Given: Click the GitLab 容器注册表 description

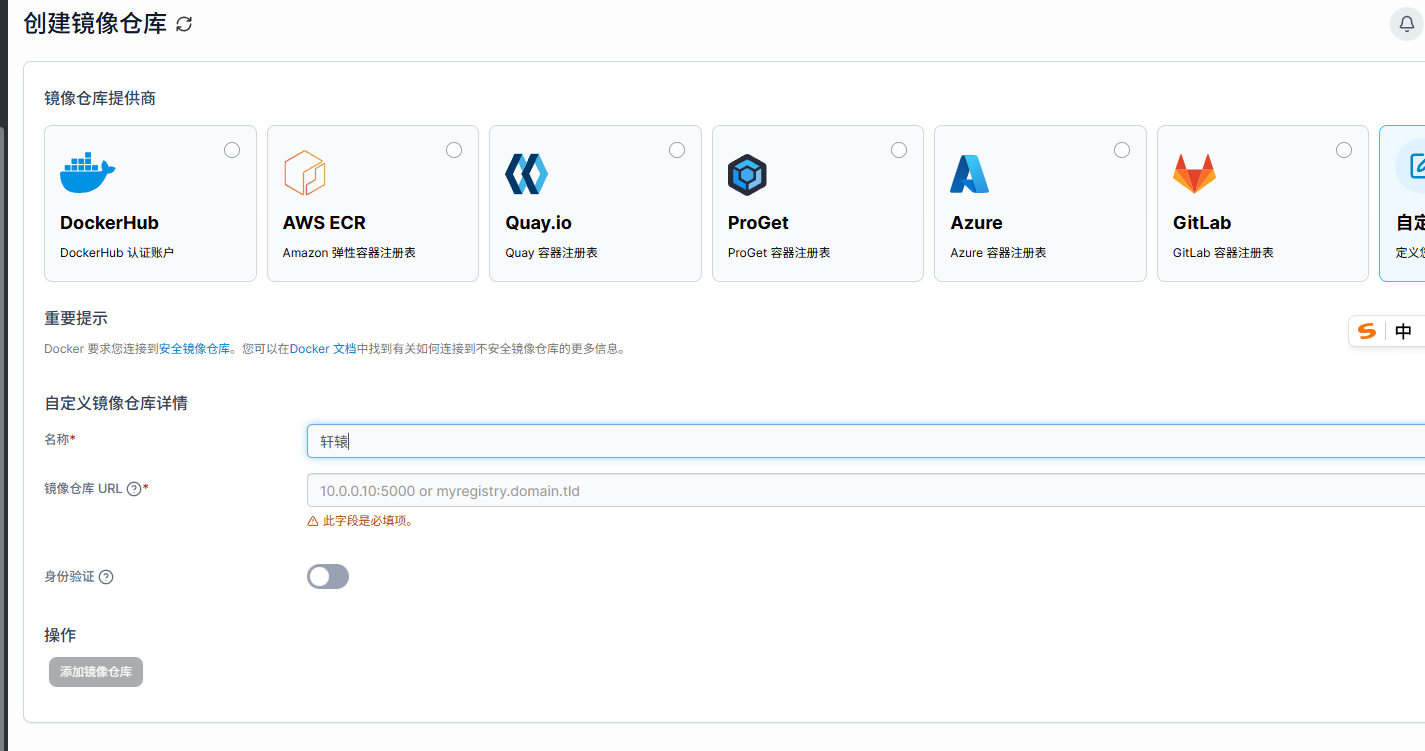Looking at the screenshot, I should (1224, 253).
